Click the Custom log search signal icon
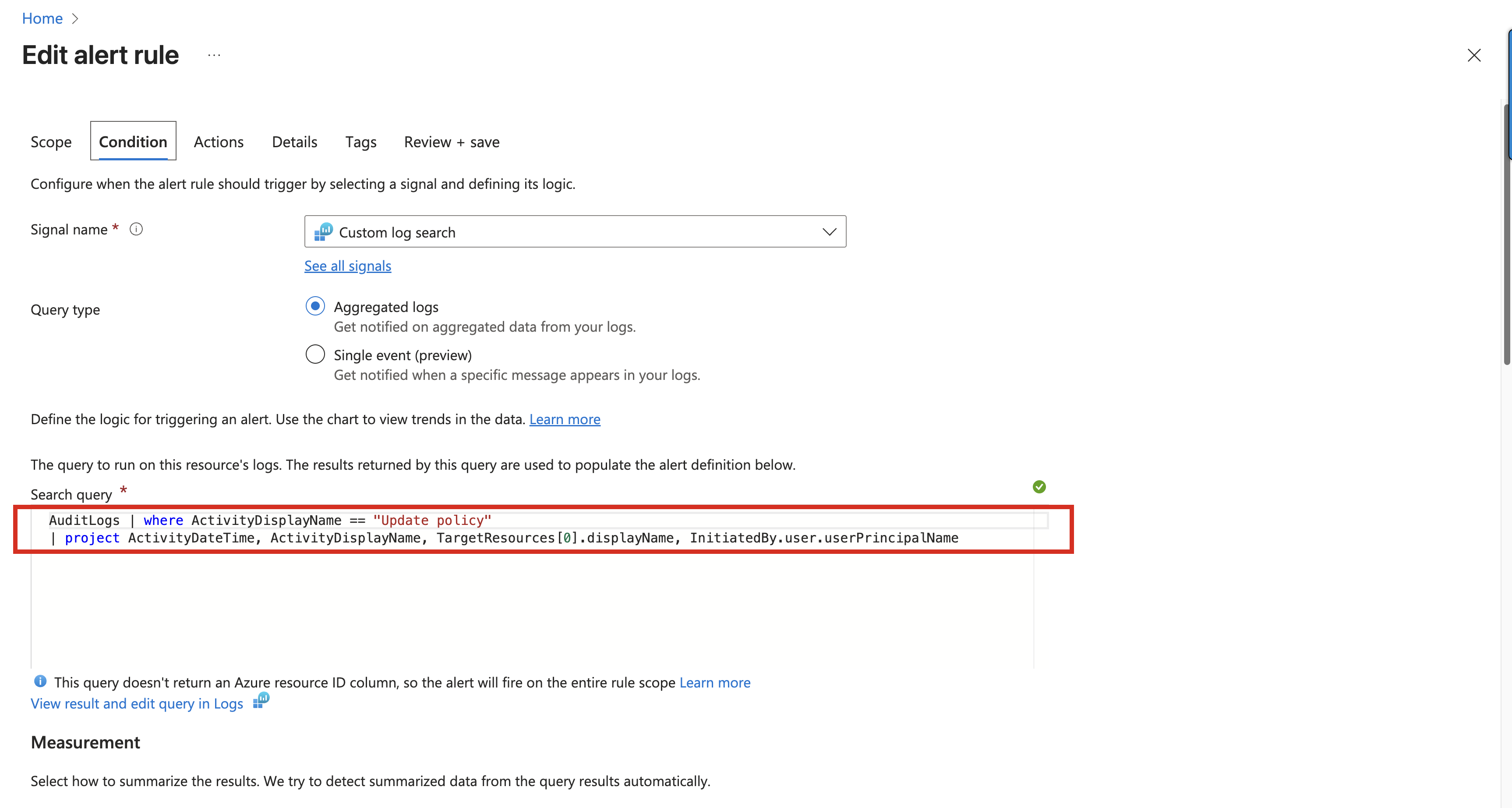 coord(323,232)
